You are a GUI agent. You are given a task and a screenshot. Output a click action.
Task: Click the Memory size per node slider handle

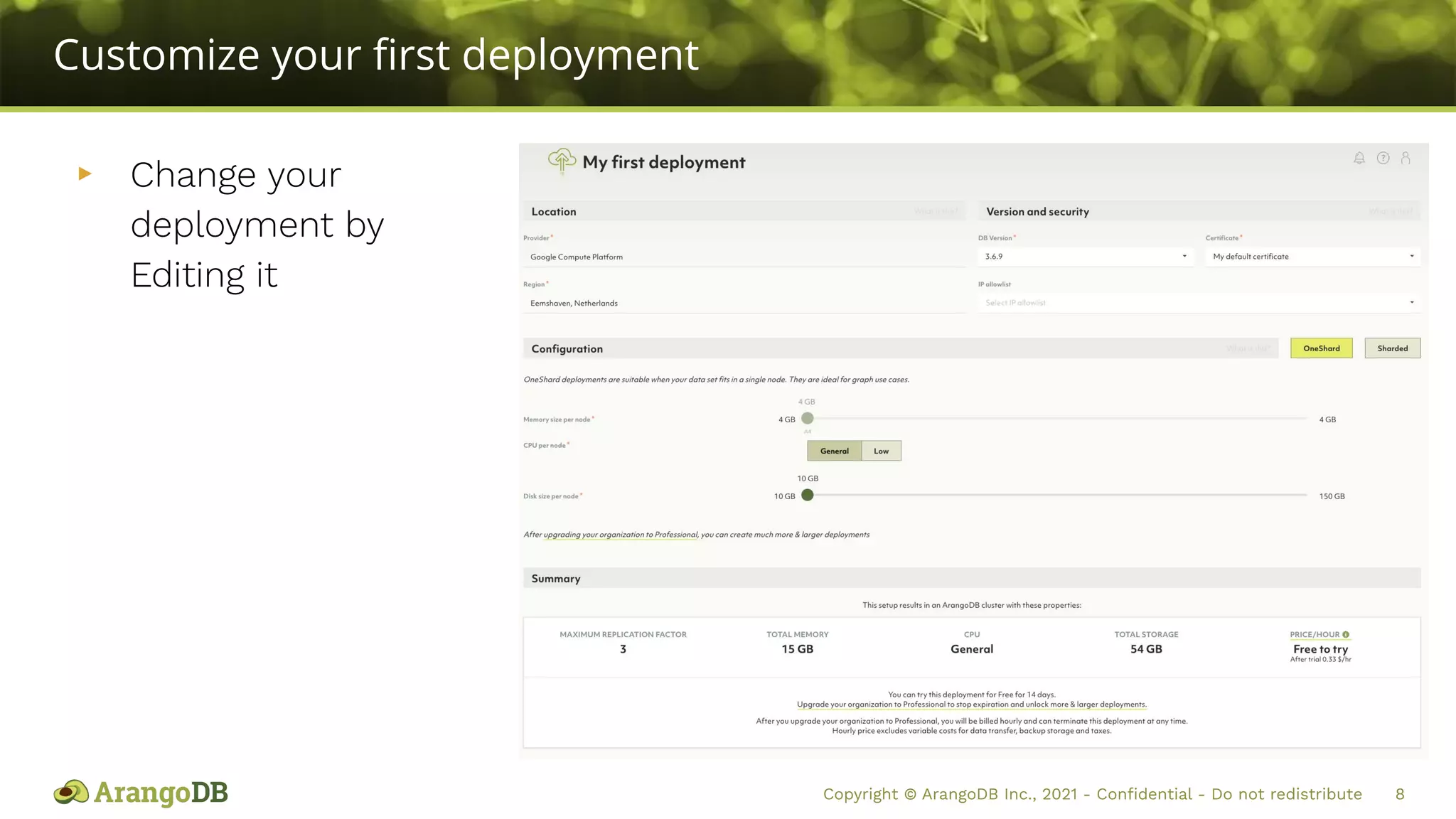pos(808,418)
